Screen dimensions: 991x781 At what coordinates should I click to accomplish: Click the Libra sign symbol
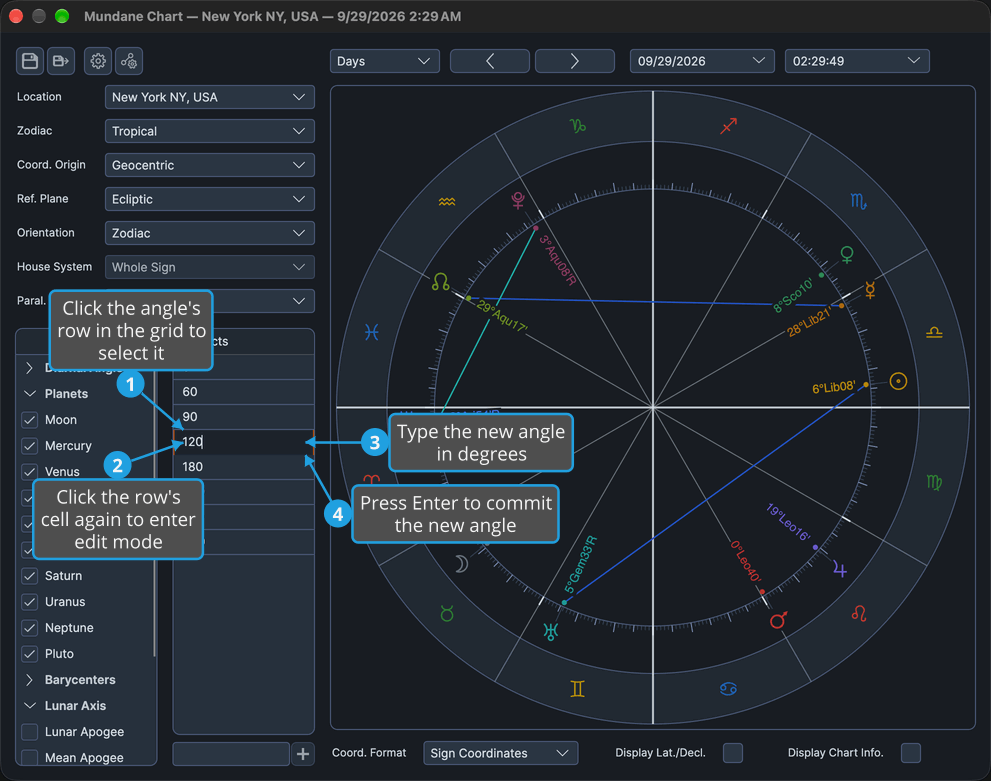pyautogui.click(x=934, y=332)
